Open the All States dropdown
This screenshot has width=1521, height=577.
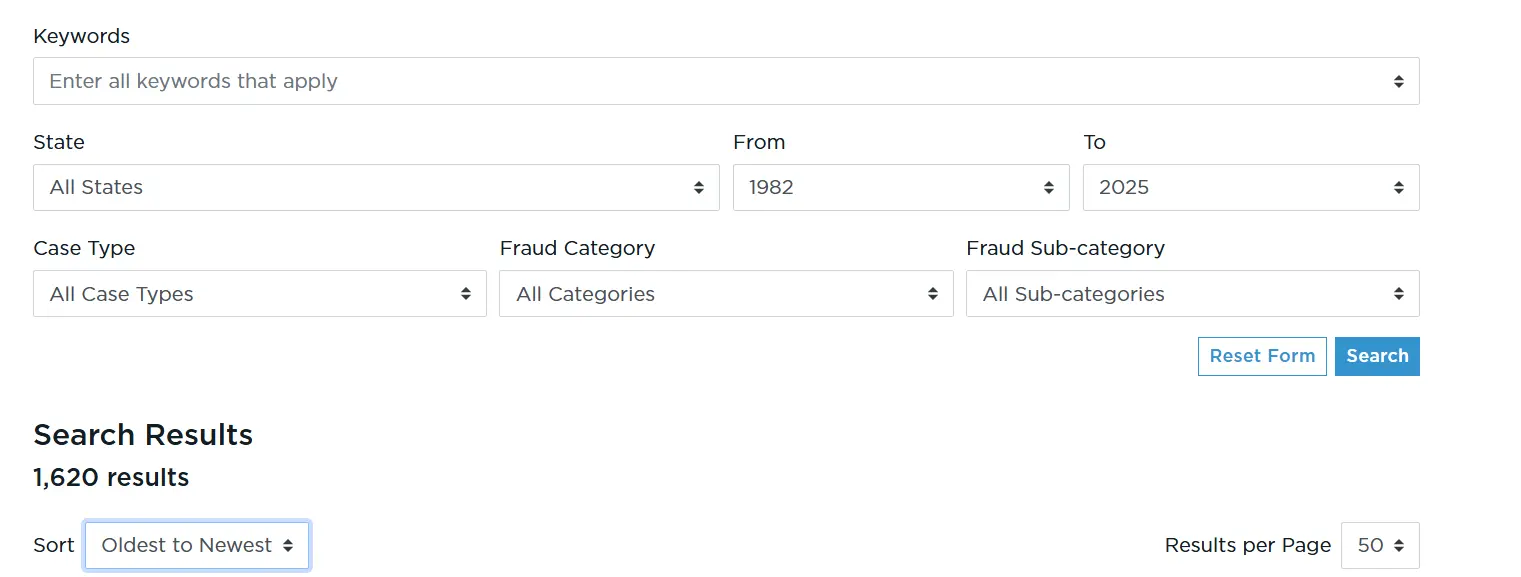click(x=360, y=188)
